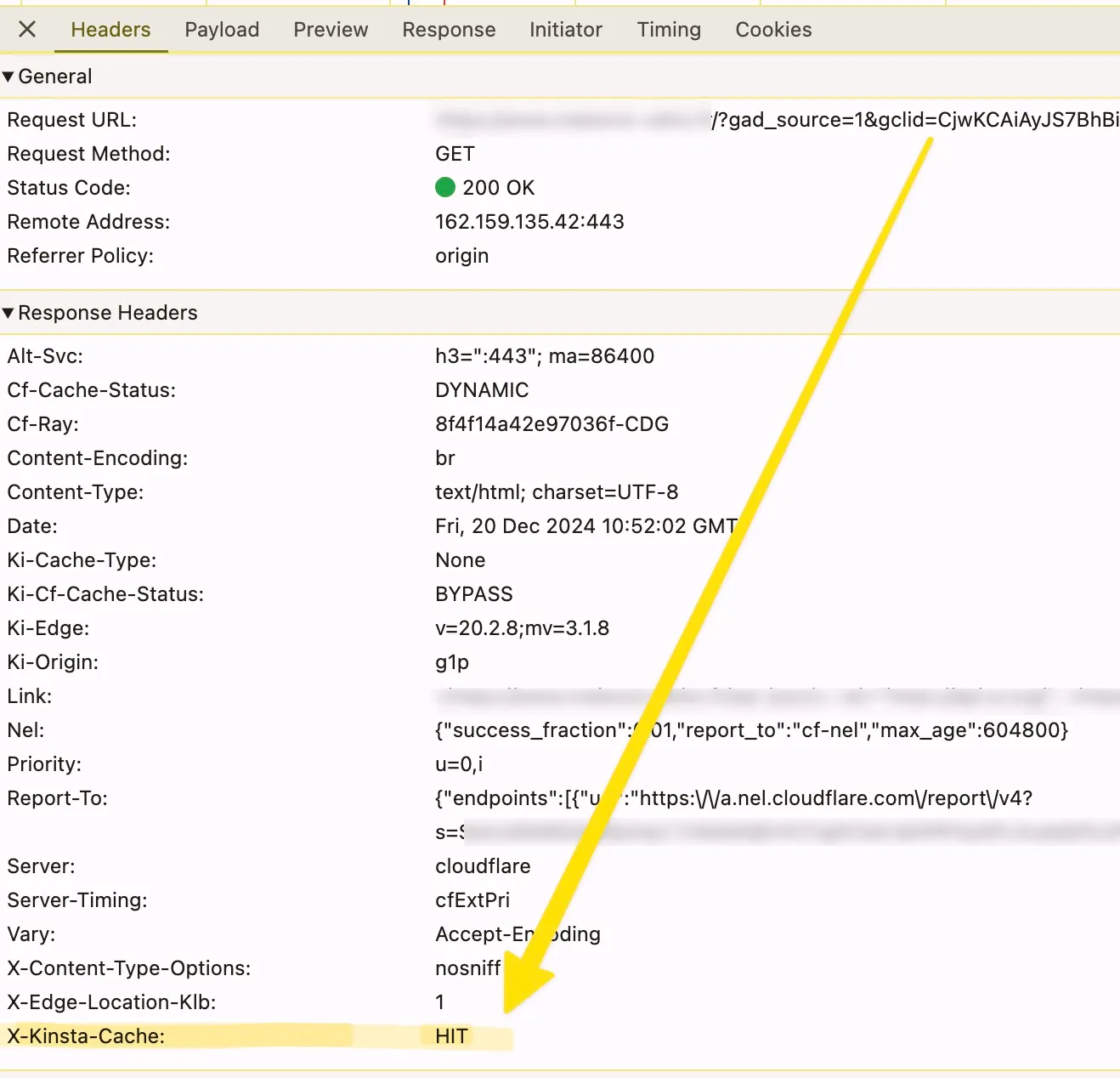Image resolution: width=1120 pixels, height=1078 pixels.
Task: Select the Request URL value
Action: [x=765, y=119]
